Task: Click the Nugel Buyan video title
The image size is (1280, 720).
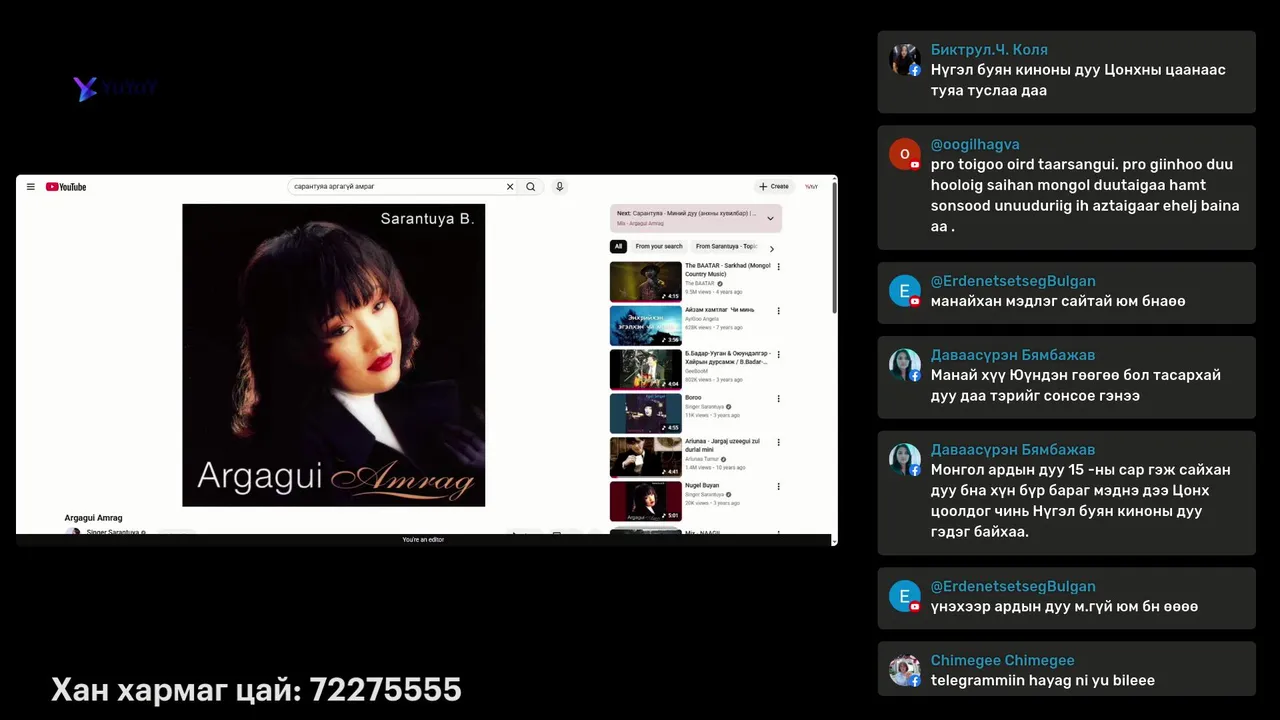Action: (703, 486)
